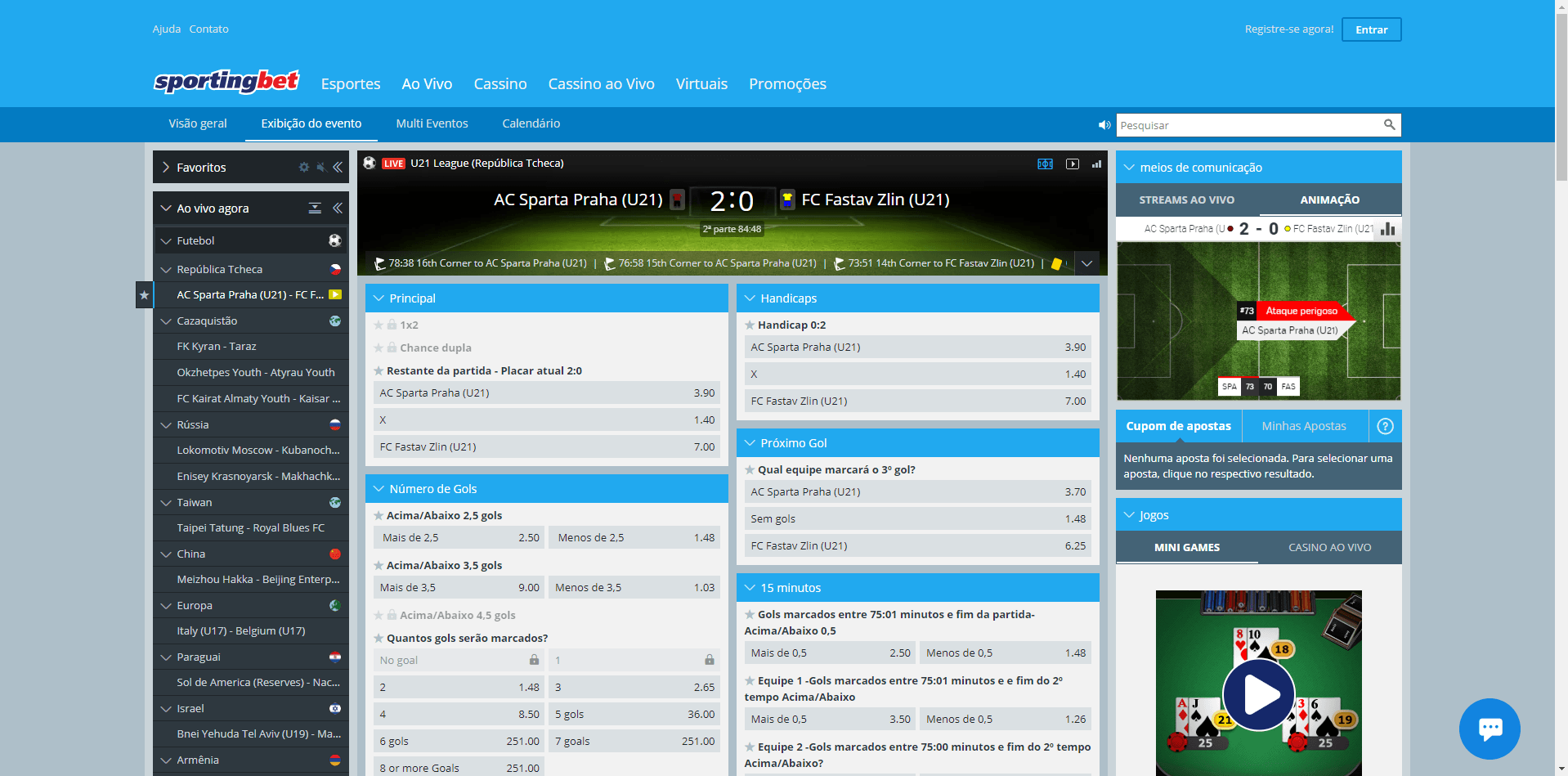Viewport: 1568px width, 776px height.
Task: Favorite the Handicap 0:2 market star
Action: (750, 325)
